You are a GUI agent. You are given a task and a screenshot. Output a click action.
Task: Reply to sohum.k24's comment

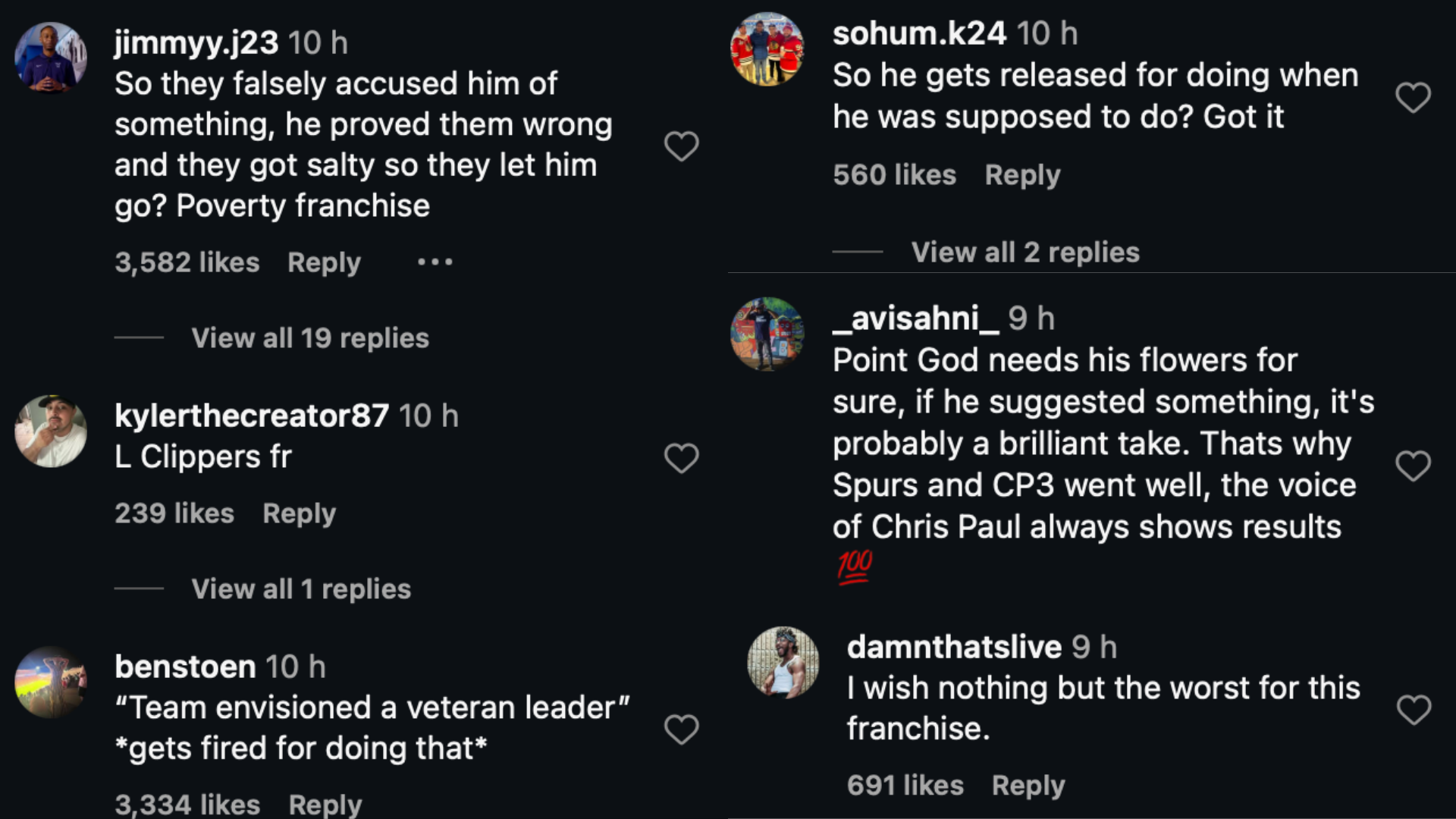tap(1021, 175)
